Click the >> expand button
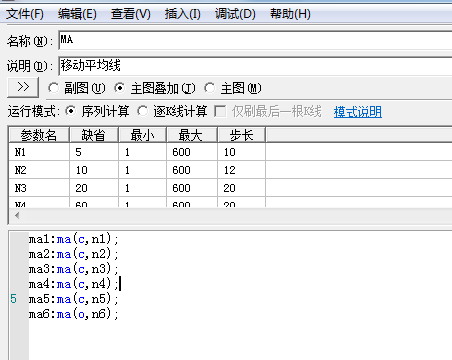Image resolution: width=452 pixels, height=360 pixels. point(23,87)
